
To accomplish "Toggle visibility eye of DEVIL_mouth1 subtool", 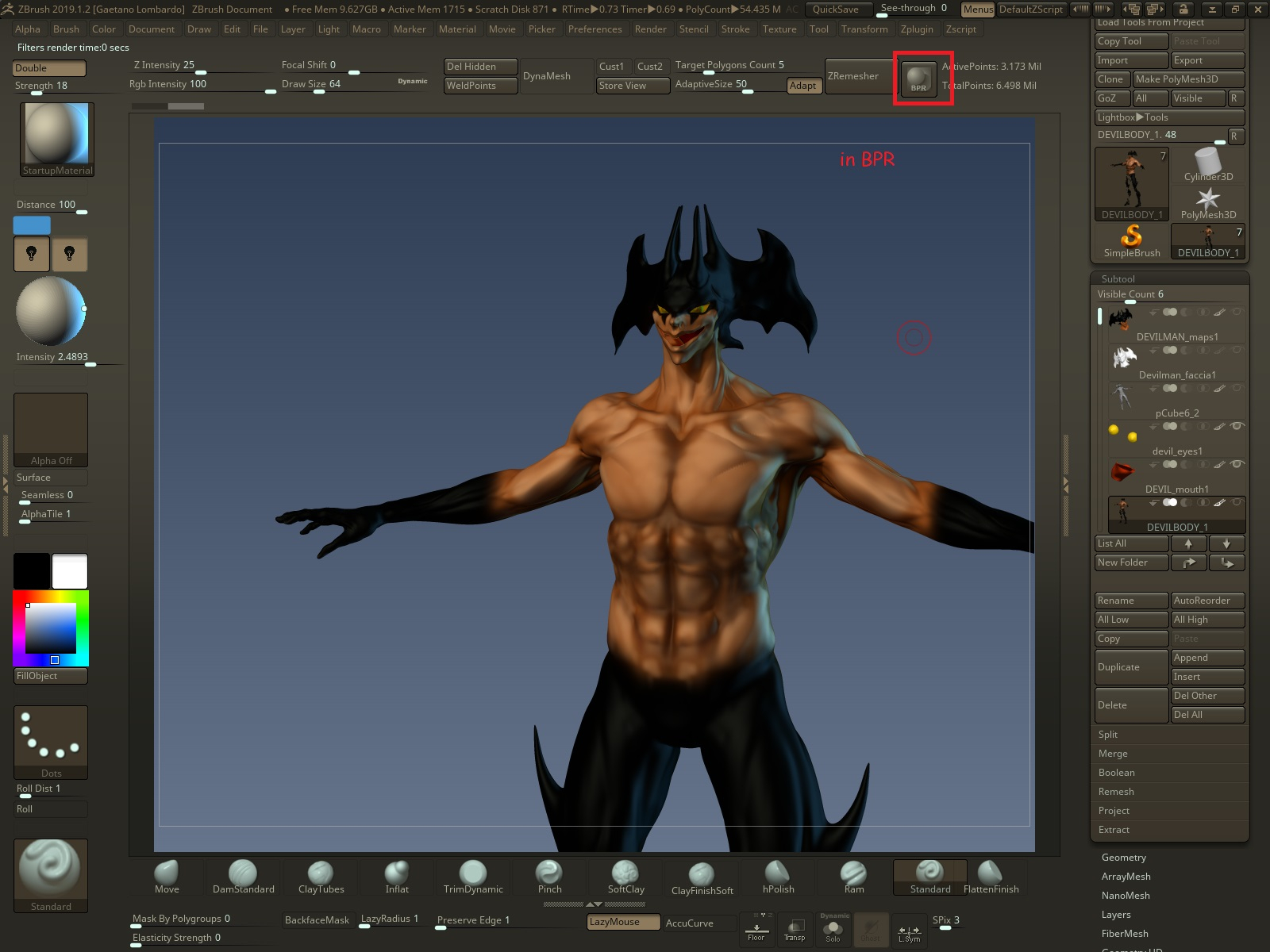I will pos(1237,464).
